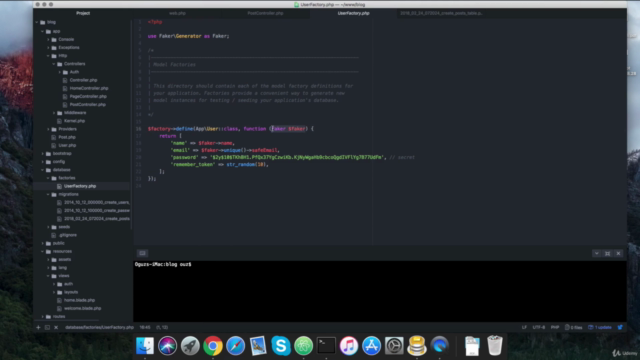Screen dimensions: 640x360
Task: Open iTunes from the dock
Action: [x=349, y=346]
